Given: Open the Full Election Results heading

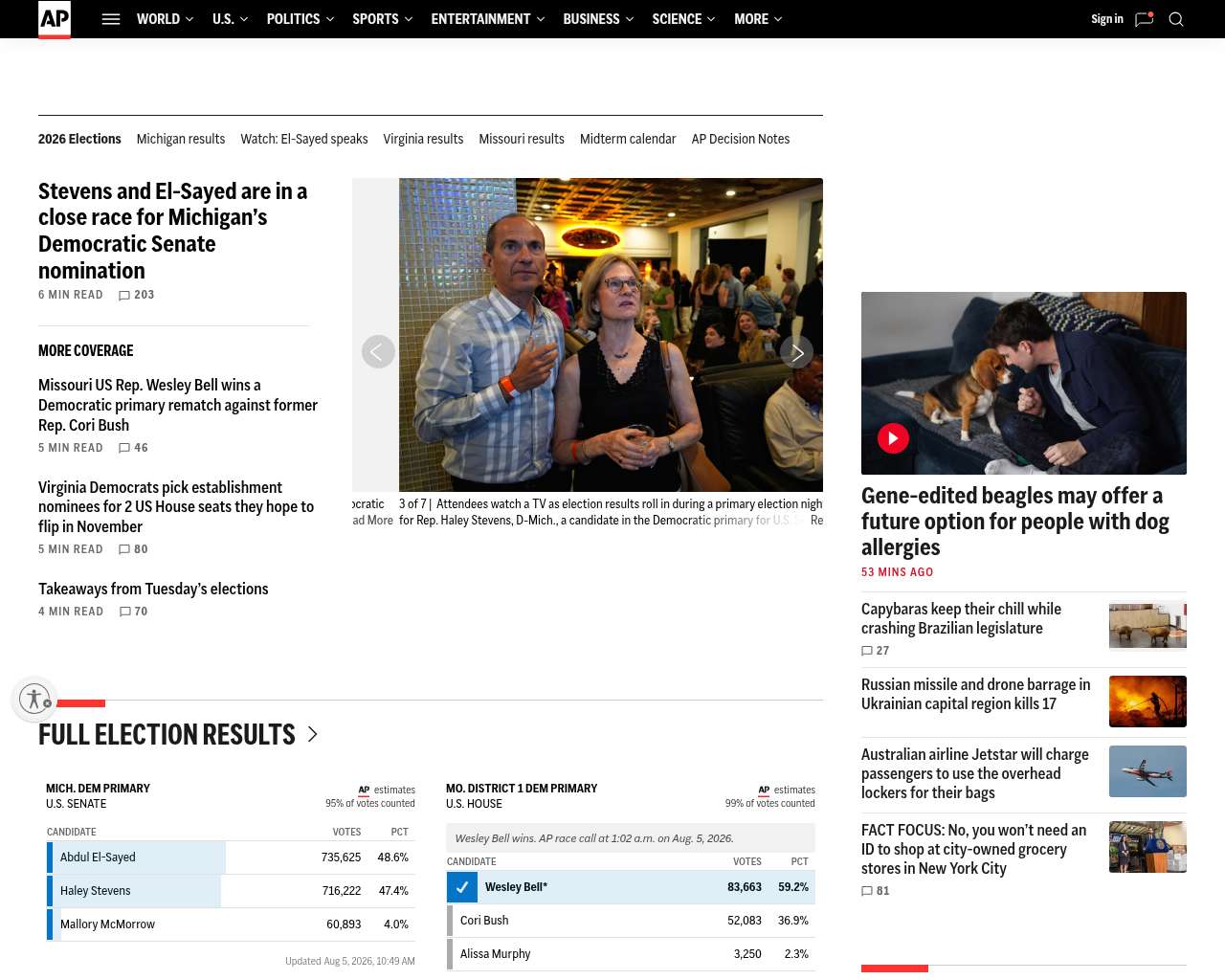Looking at the screenshot, I should [x=167, y=734].
